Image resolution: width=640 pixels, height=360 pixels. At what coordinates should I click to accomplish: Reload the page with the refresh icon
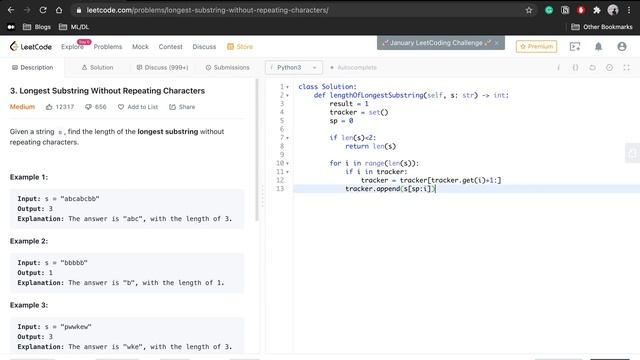tap(43, 10)
